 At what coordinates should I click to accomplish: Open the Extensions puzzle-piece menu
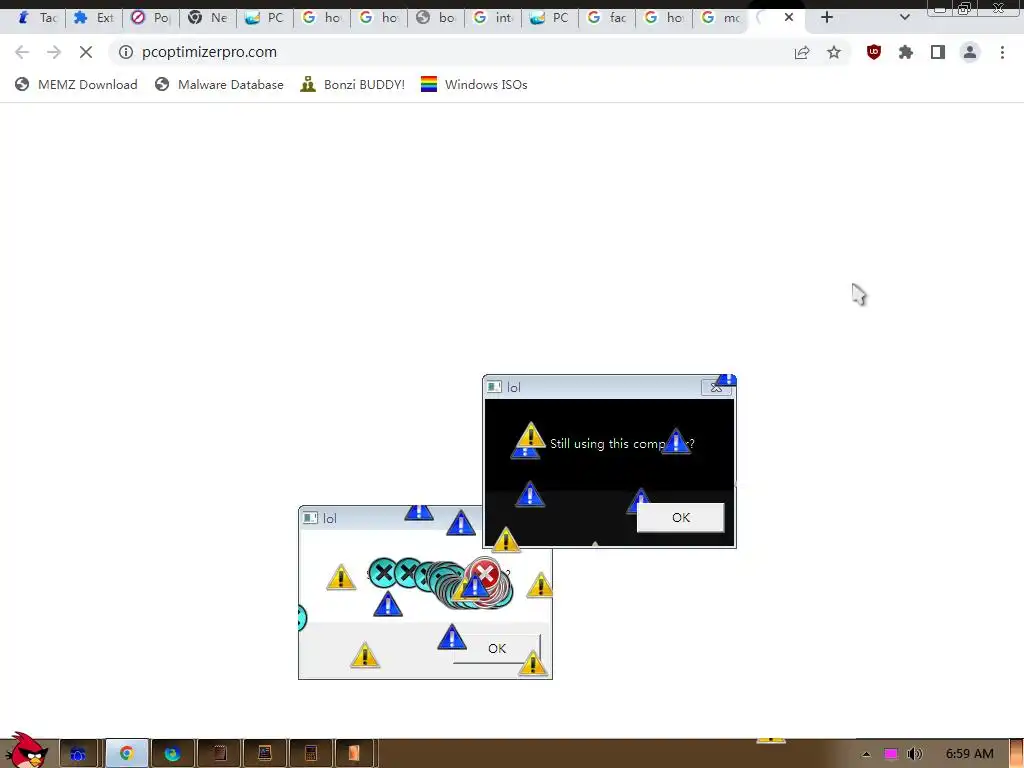click(906, 52)
